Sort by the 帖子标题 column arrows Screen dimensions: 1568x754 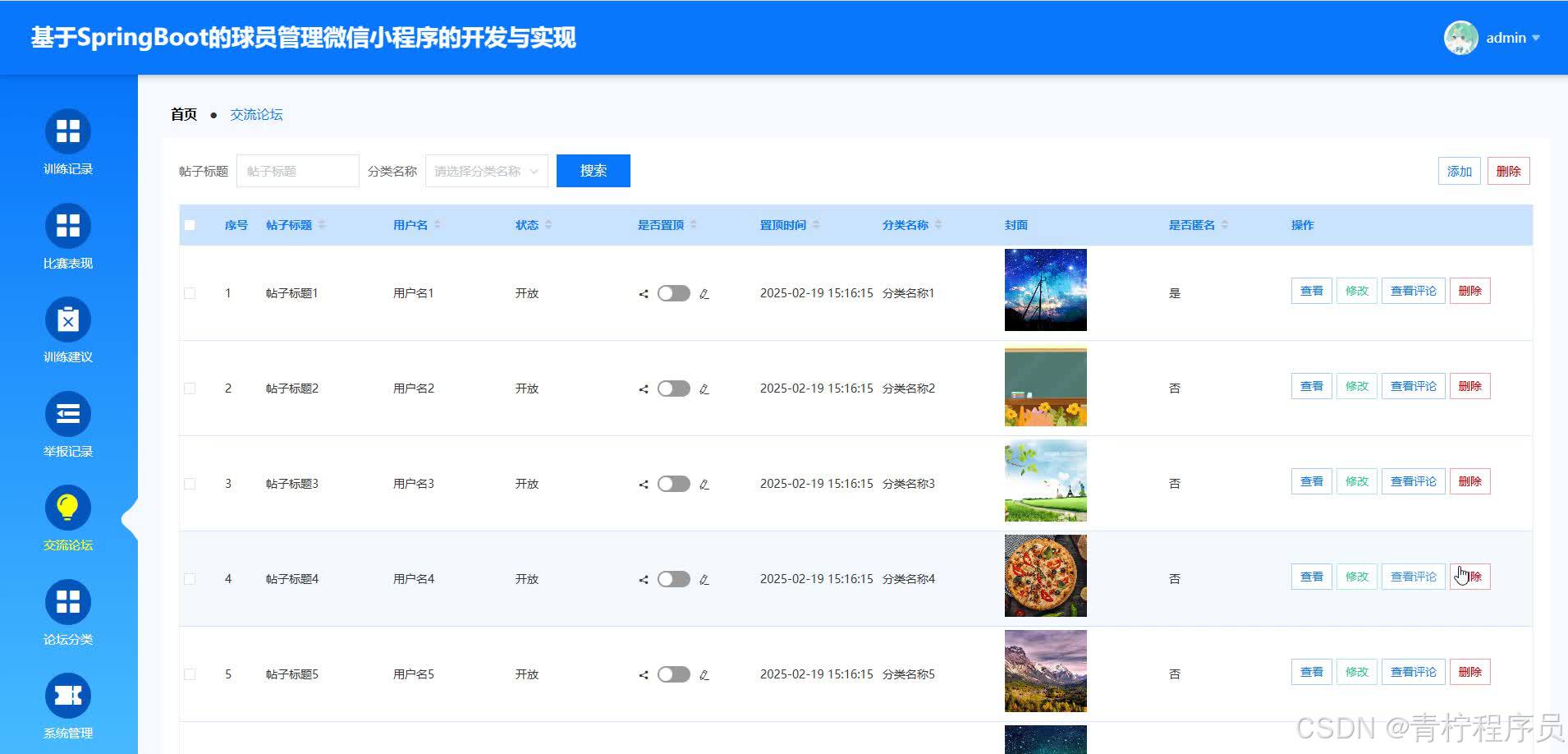(x=322, y=225)
